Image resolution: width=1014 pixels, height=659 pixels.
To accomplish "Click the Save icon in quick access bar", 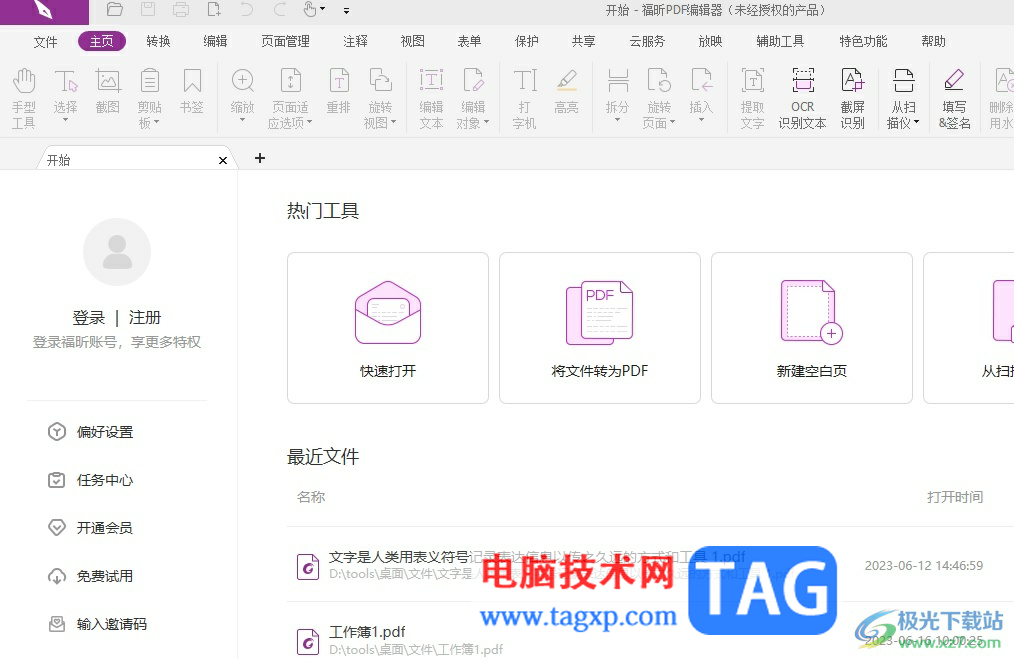I will (x=148, y=9).
